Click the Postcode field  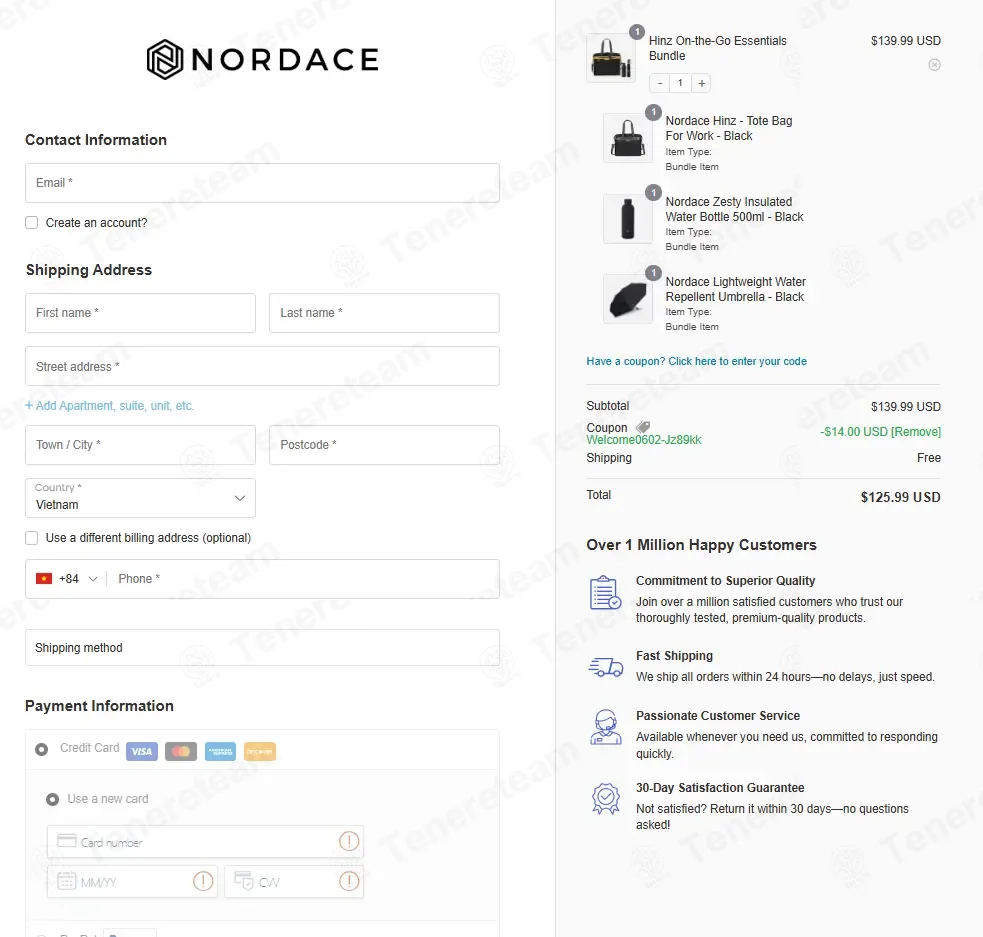coord(384,445)
